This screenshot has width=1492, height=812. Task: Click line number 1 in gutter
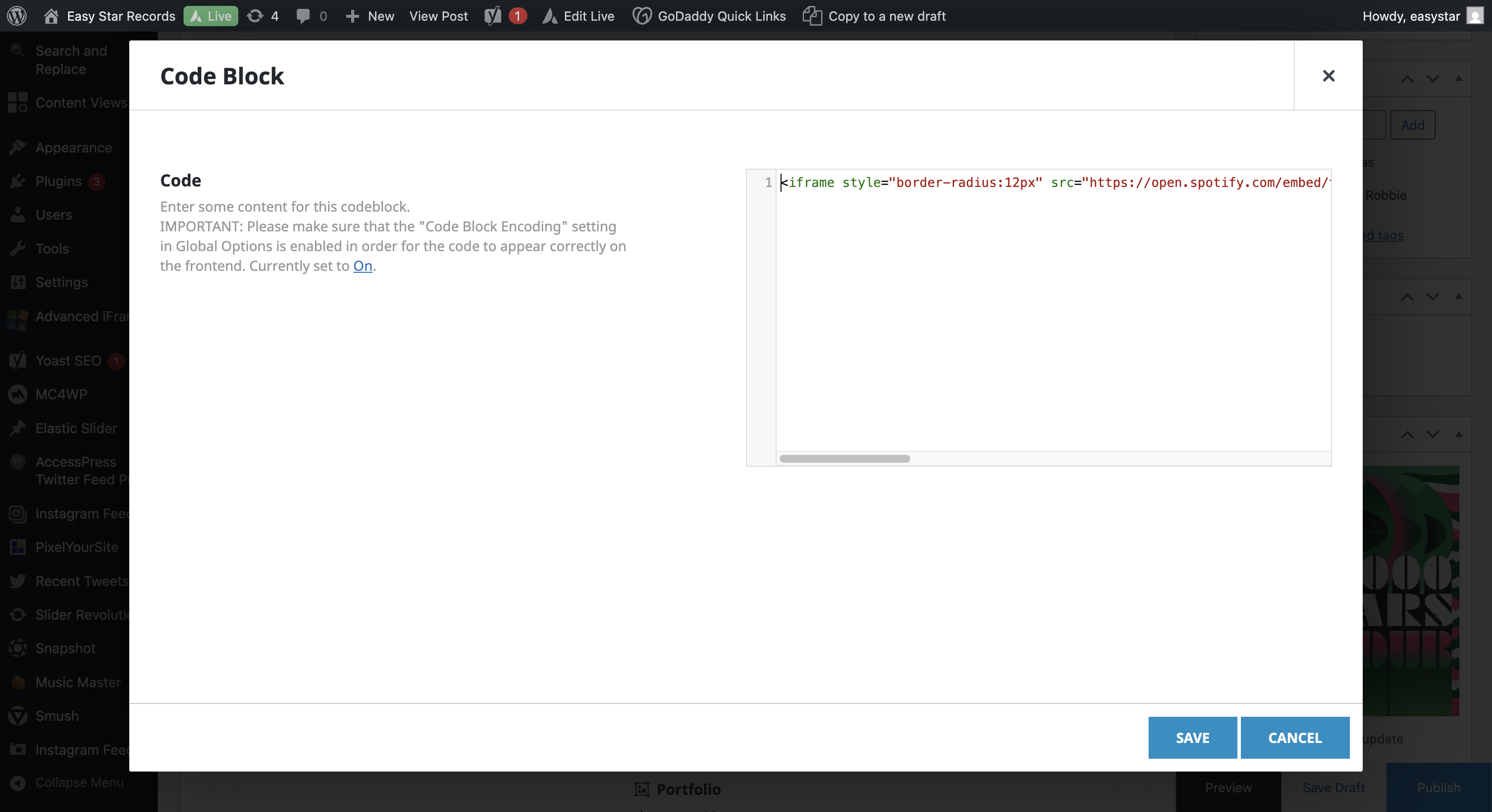768,183
